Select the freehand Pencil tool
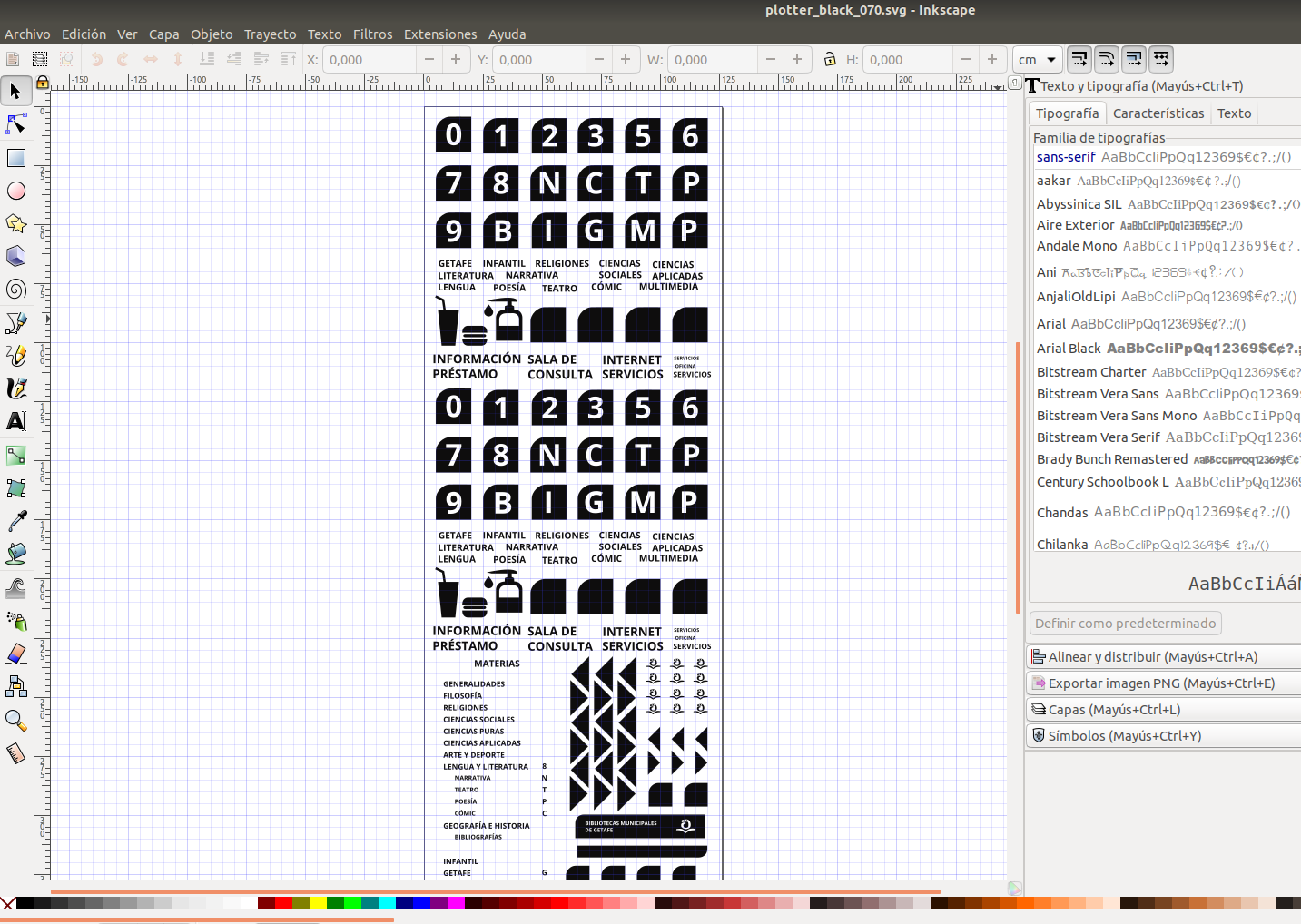This screenshot has width=1301, height=924. coord(15,355)
